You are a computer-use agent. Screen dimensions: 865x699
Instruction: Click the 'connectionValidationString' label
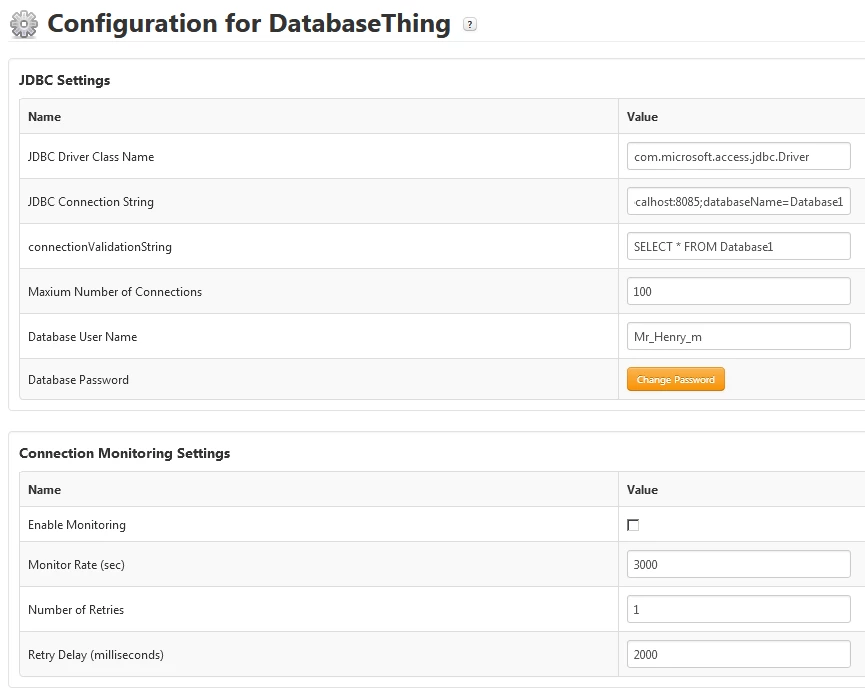click(100, 247)
